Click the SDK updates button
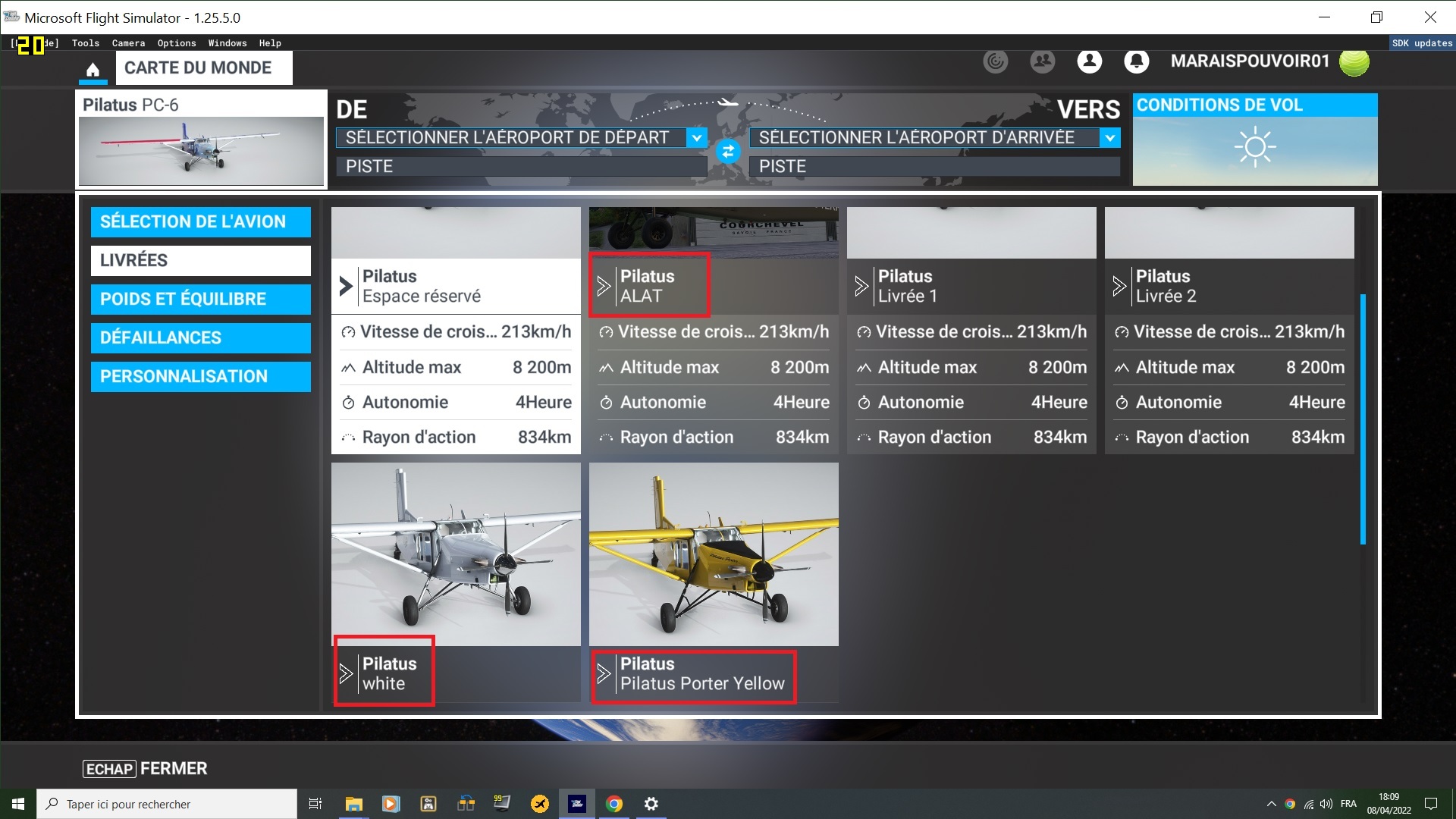This screenshot has width=1456, height=819. pyautogui.click(x=1422, y=43)
